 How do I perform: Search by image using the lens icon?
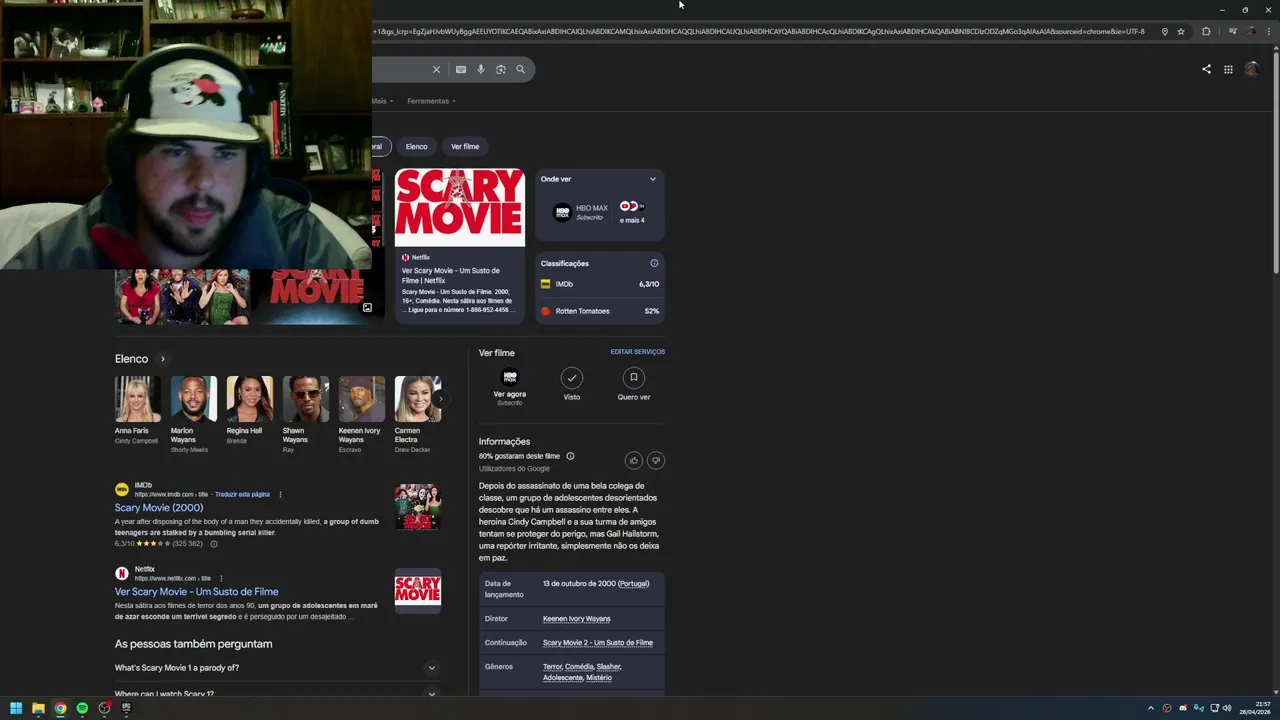click(501, 69)
